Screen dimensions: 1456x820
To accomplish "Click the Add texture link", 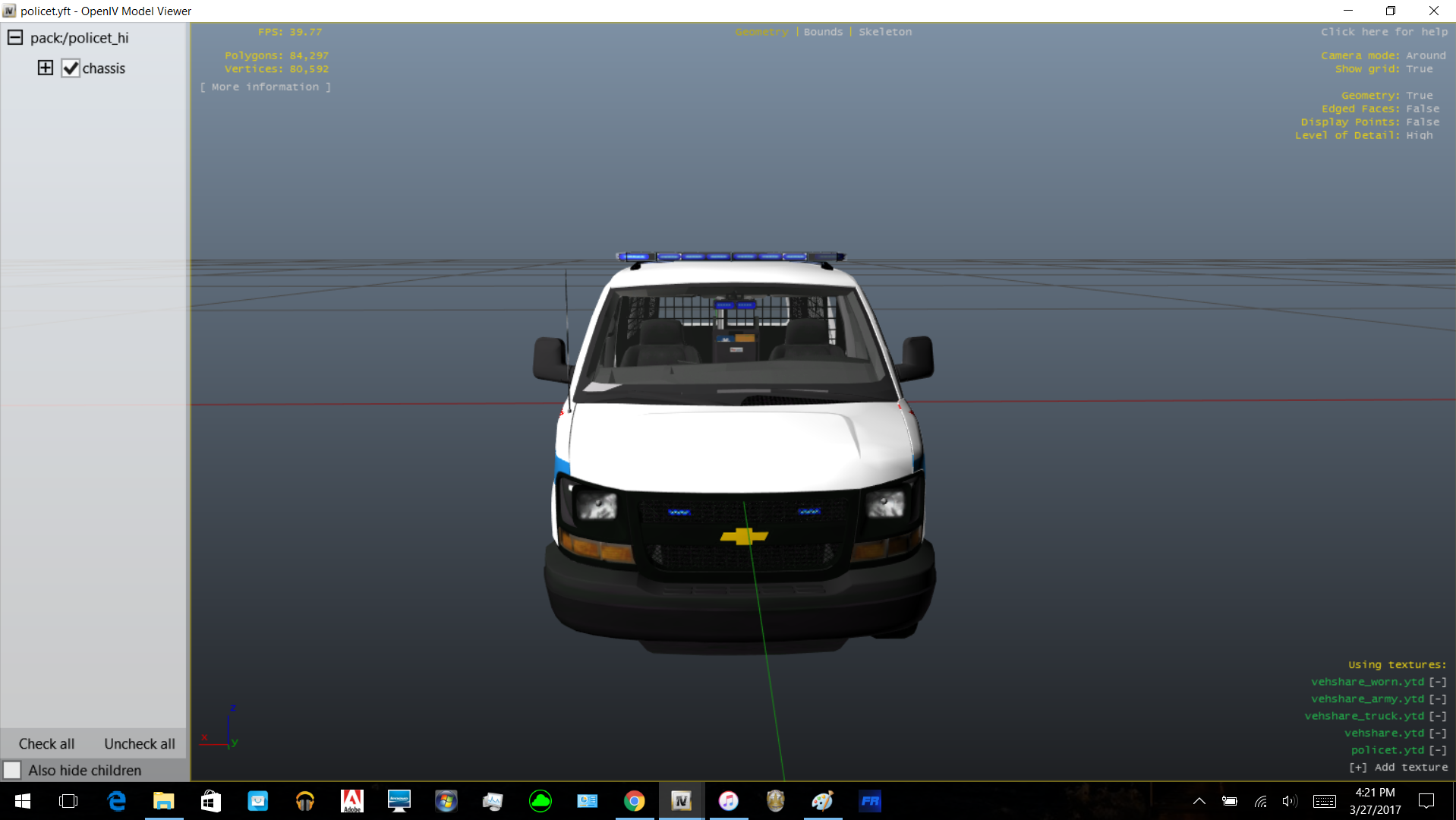I will [x=1398, y=768].
